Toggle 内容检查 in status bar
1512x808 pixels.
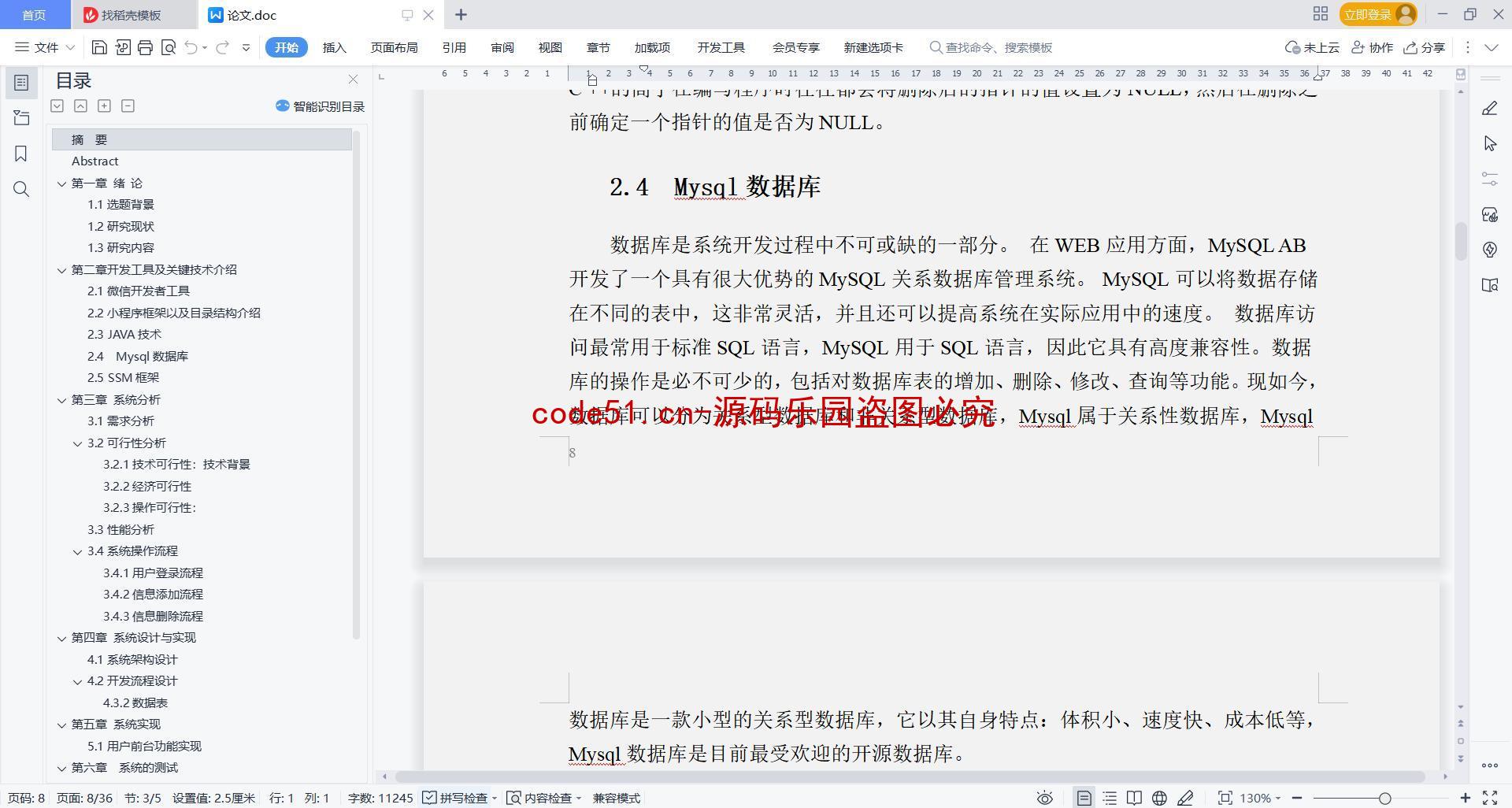click(x=543, y=798)
